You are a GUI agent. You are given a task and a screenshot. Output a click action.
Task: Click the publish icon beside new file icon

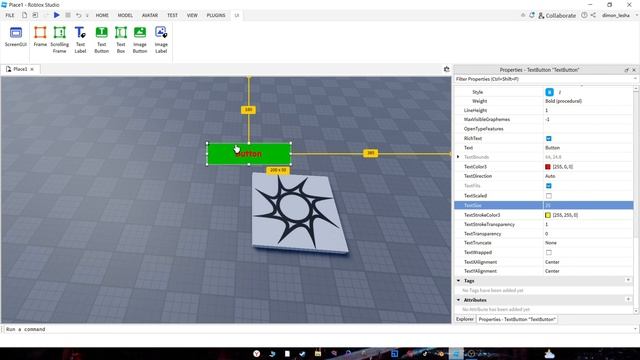[x=35, y=15]
